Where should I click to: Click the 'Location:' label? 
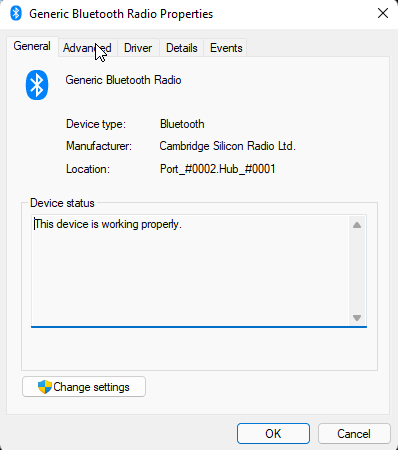(x=88, y=169)
